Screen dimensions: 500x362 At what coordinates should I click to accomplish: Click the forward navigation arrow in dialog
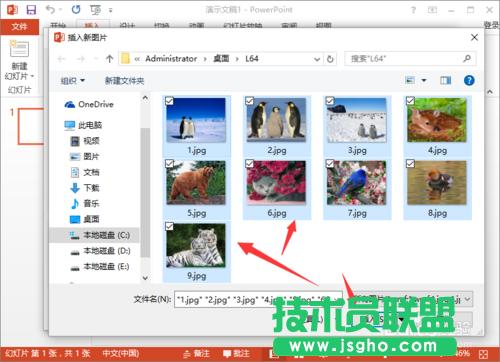click(81, 59)
